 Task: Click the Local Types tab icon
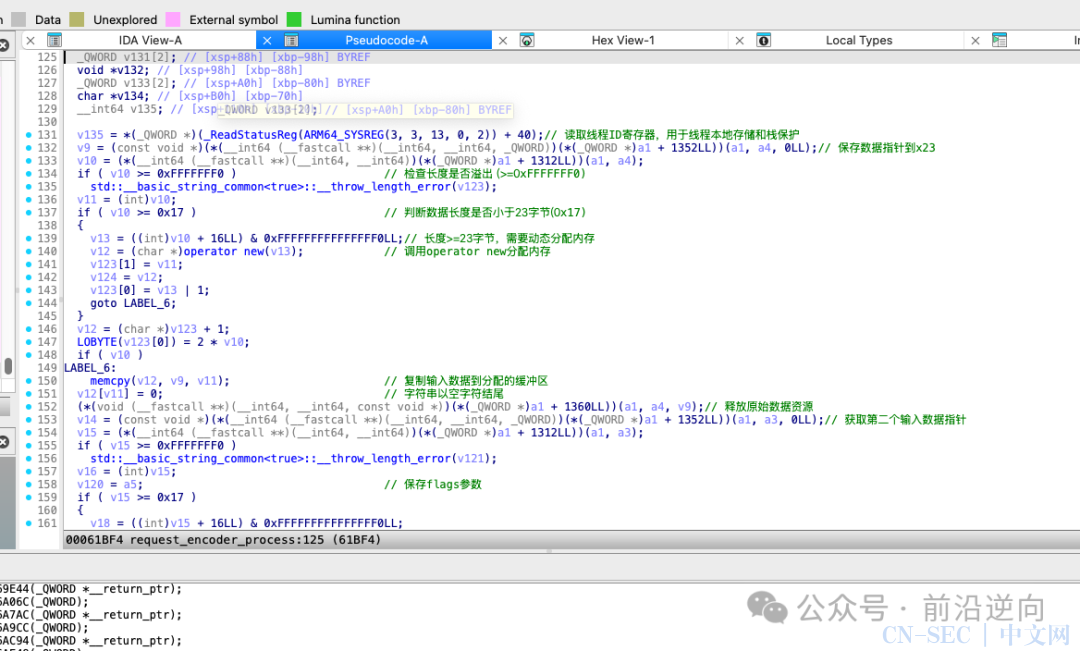[x=763, y=40]
